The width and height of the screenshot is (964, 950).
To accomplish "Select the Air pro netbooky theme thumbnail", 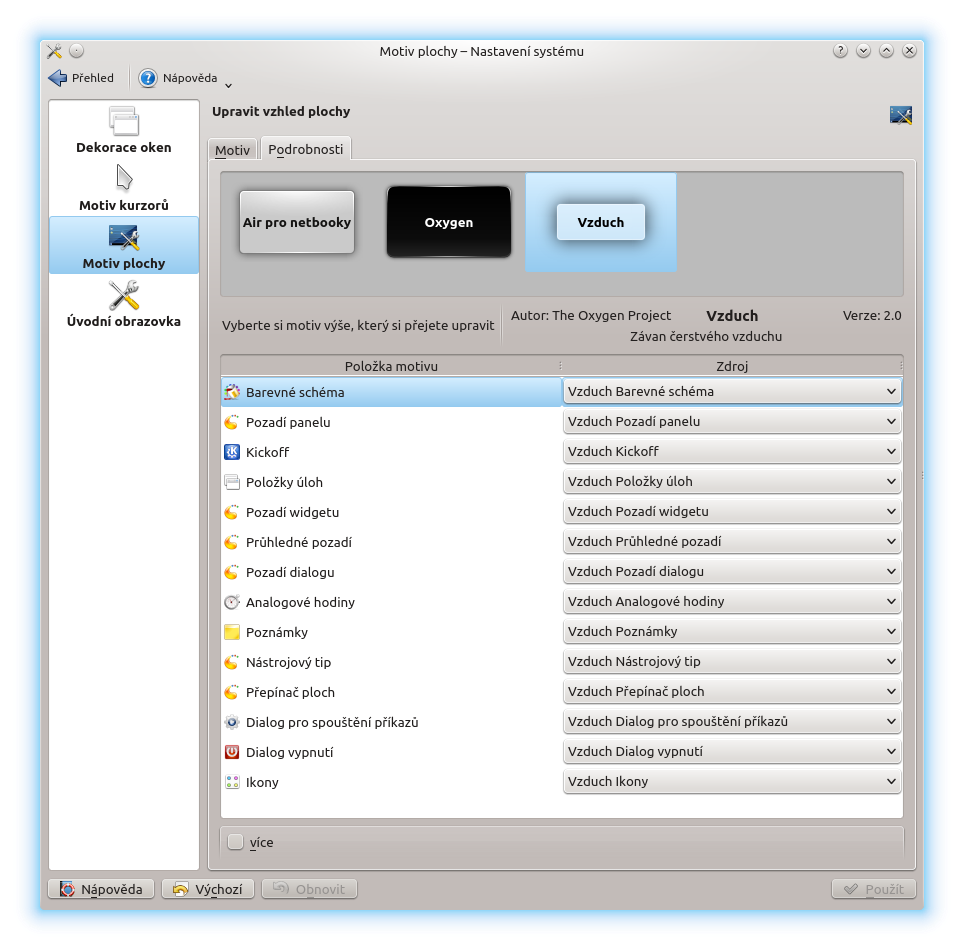I will (297, 222).
